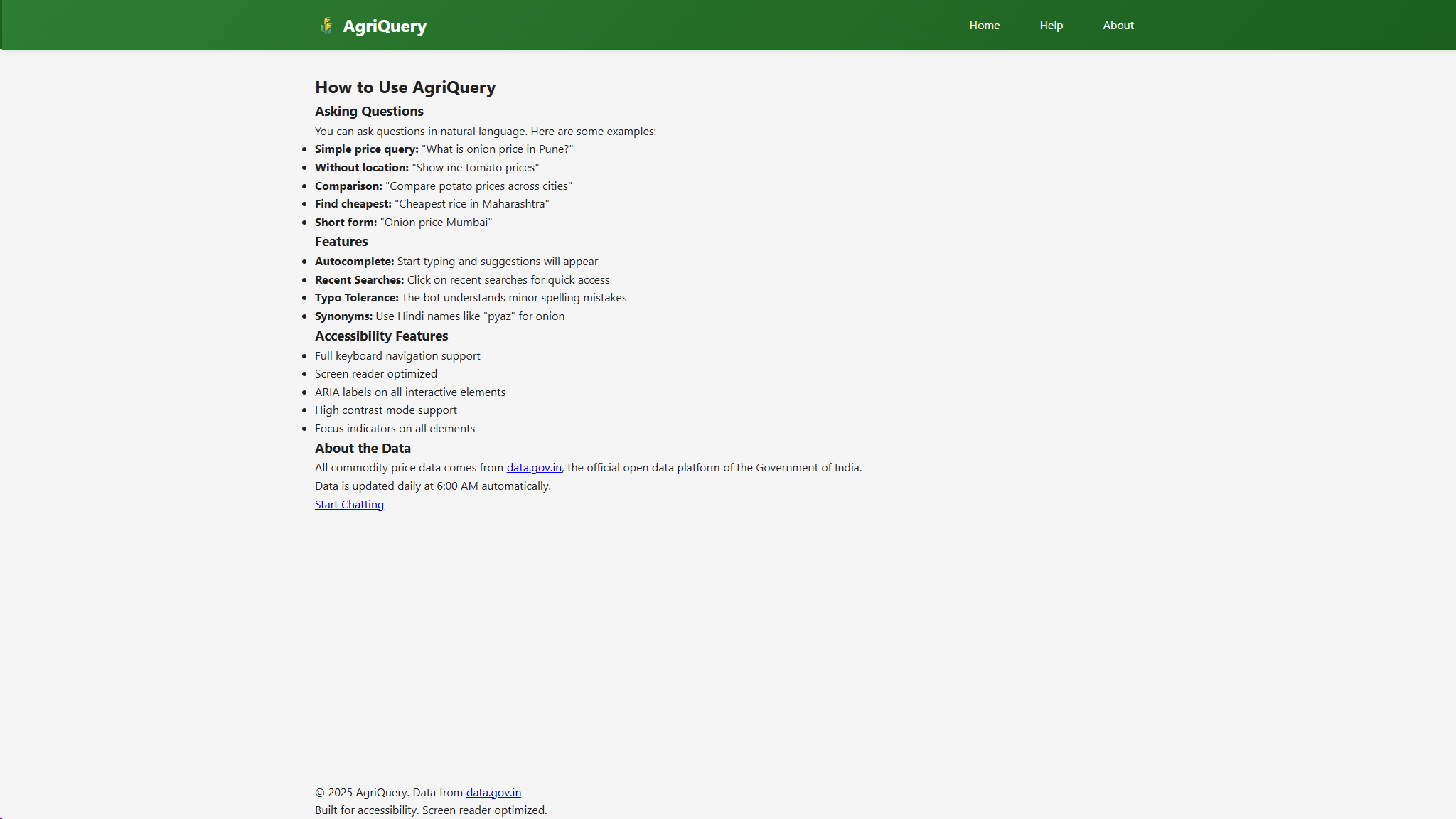Click High contrast mode support item

click(x=385, y=409)
